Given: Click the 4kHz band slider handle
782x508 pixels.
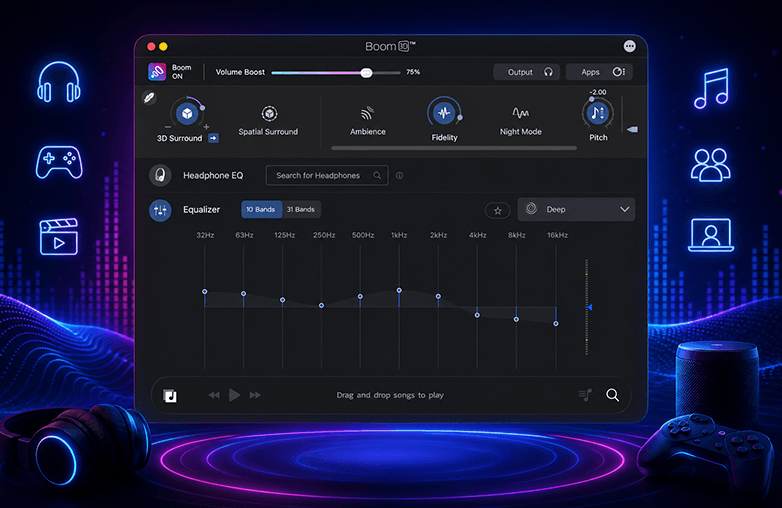Looking at the screenshot, I should (x=477, y=315).
